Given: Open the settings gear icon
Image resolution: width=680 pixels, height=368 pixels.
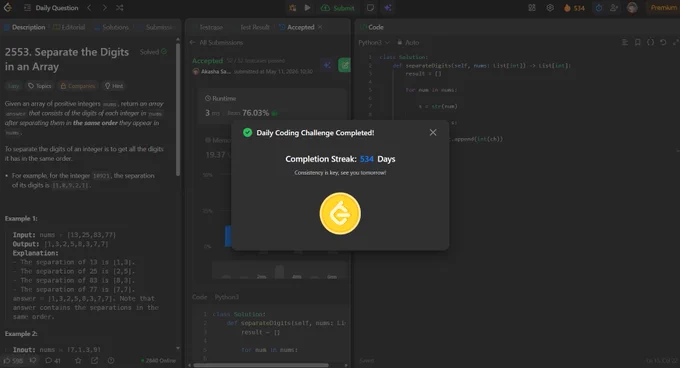Looking at the screenshot, I should [550, 8].
